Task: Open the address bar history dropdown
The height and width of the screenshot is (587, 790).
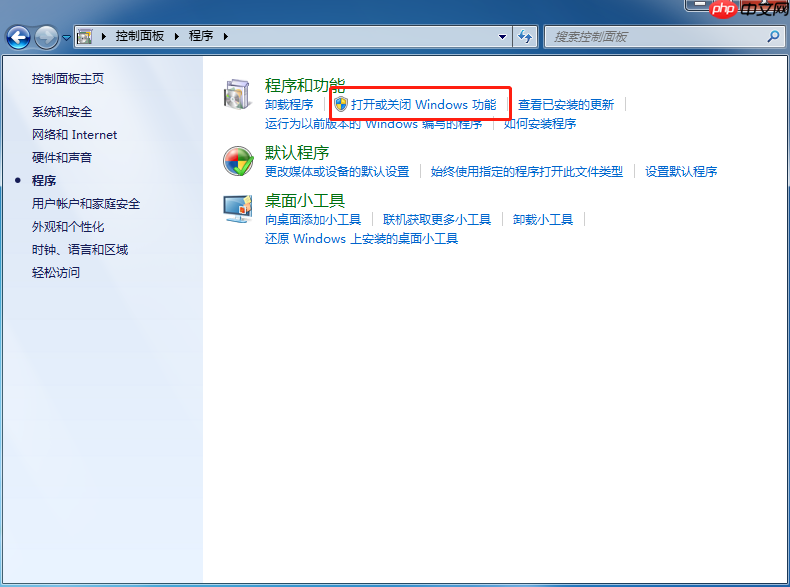Action: (502, 37)
